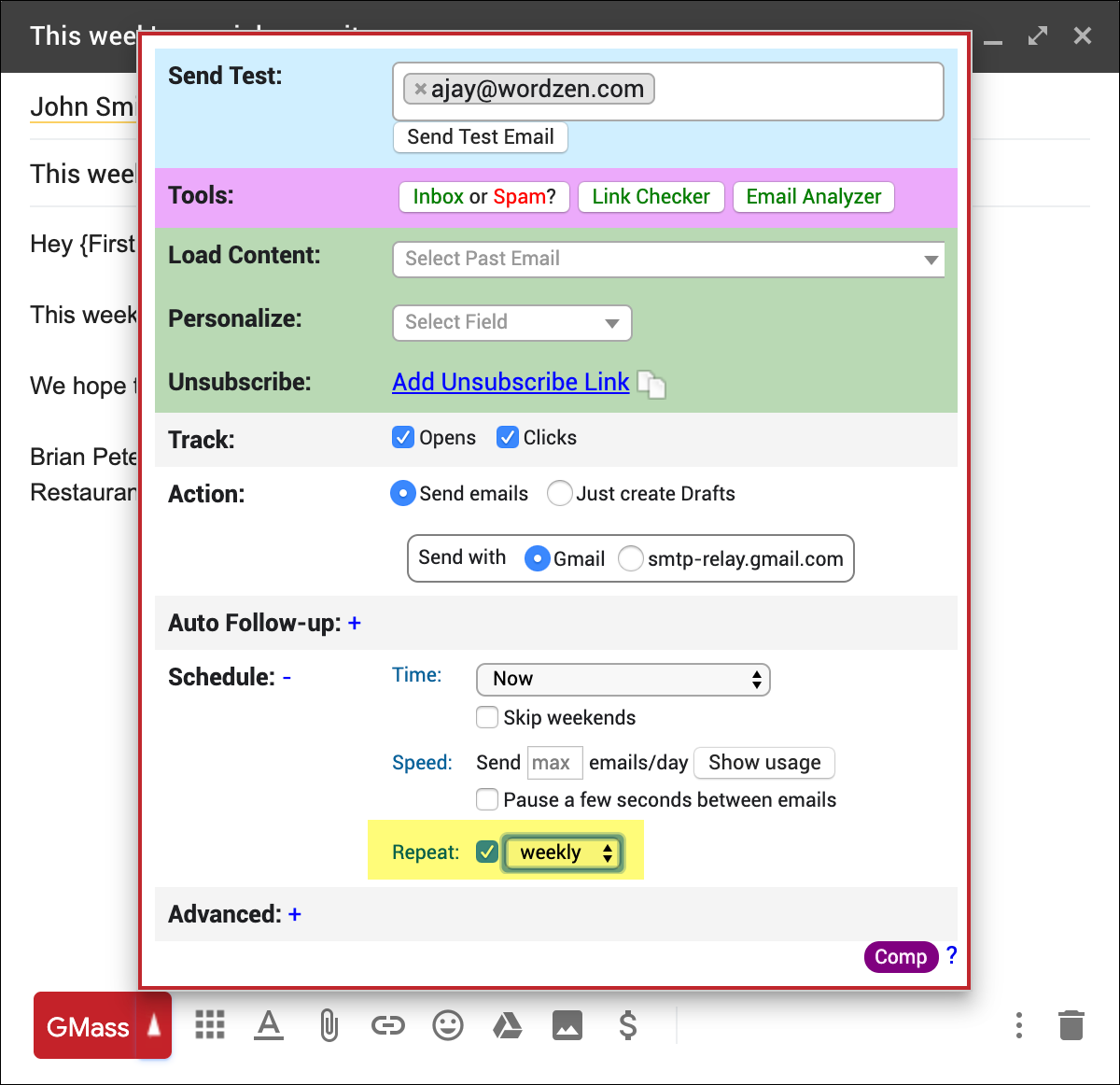Run the Email Analyzer tool
This screenshot has height=1085, width=1120.
point(813,197)
